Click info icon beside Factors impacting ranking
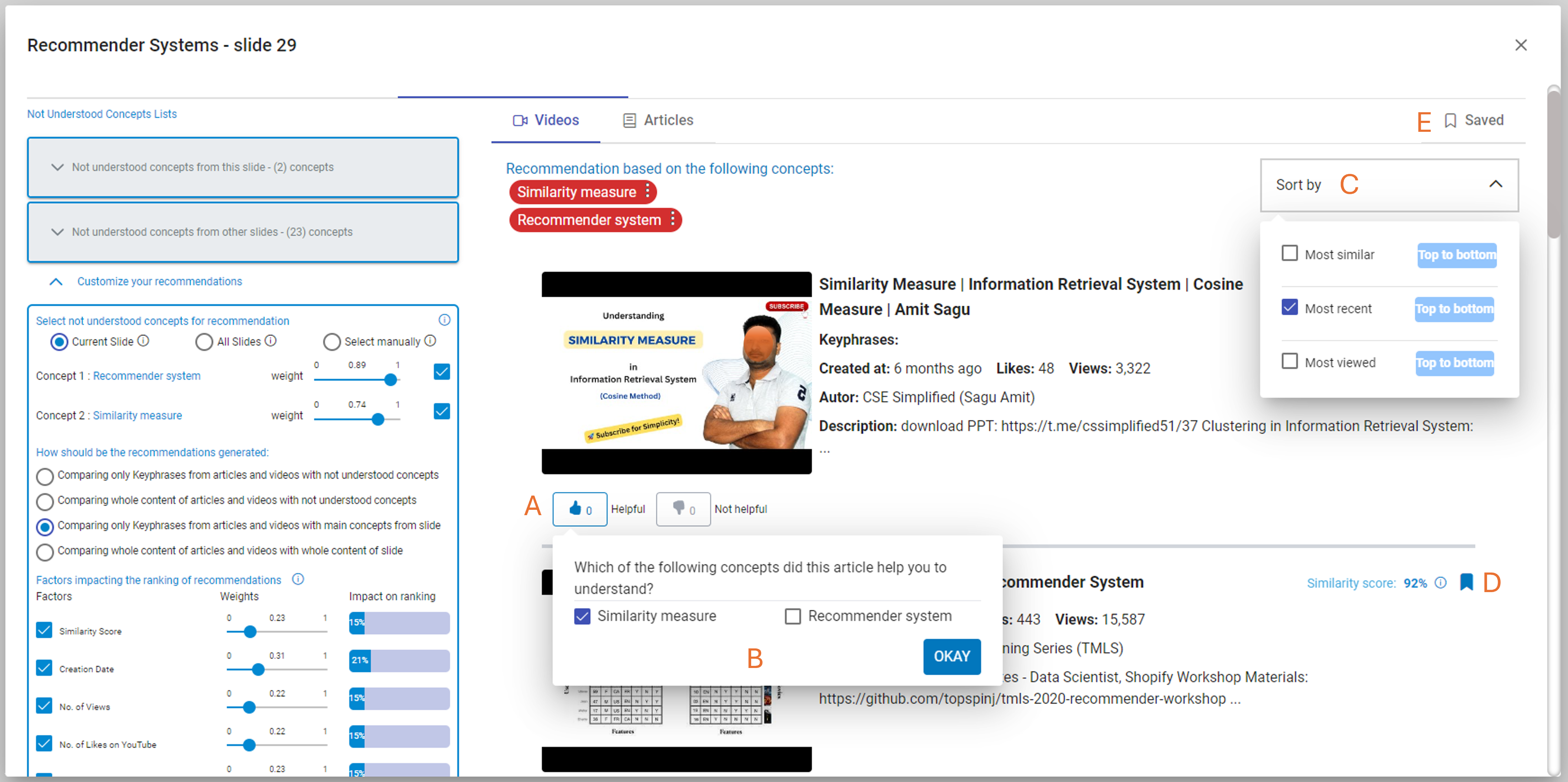 298,579
